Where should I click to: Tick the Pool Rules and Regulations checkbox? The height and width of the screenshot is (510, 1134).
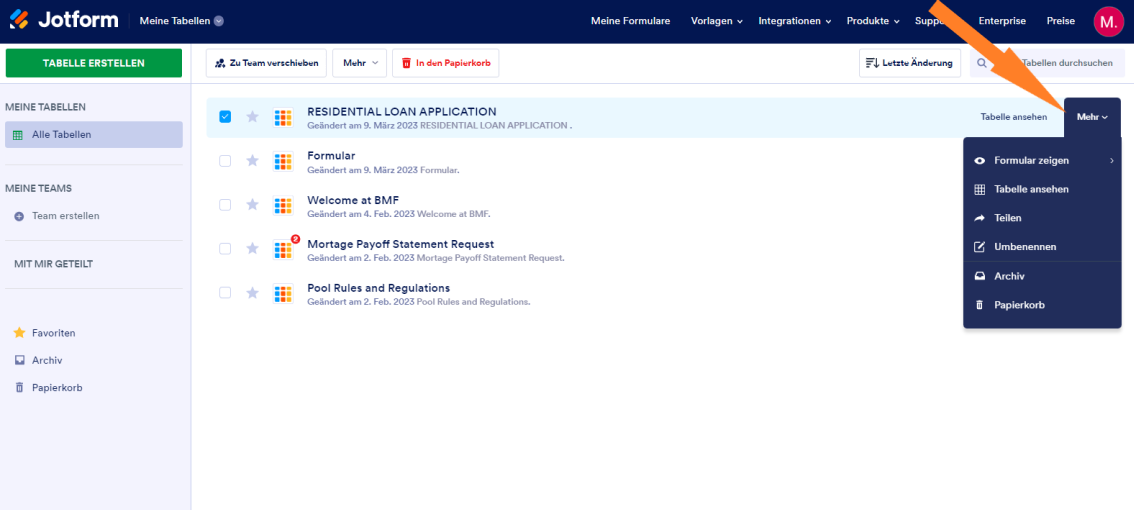225,293
